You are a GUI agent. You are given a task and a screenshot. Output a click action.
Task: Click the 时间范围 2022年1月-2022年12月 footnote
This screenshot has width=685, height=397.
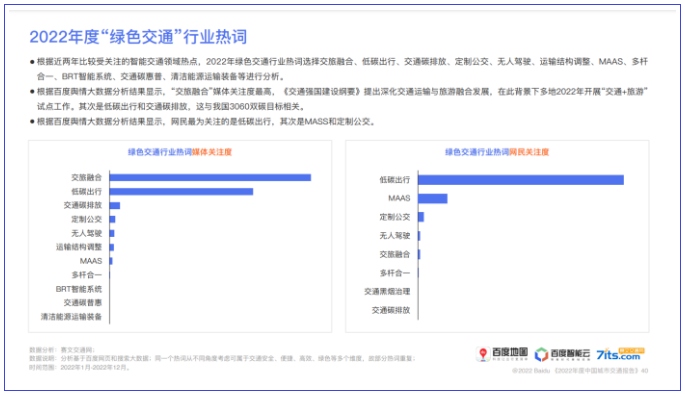pyautogui.click(x=80, y=367)
